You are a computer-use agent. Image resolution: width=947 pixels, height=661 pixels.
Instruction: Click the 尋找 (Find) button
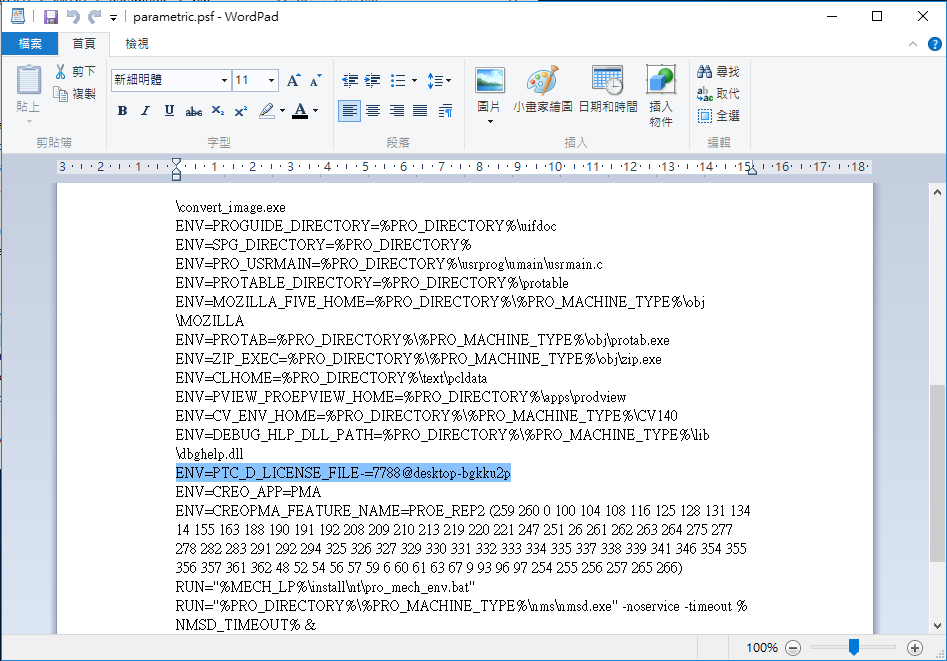click(x=718, y=72)
